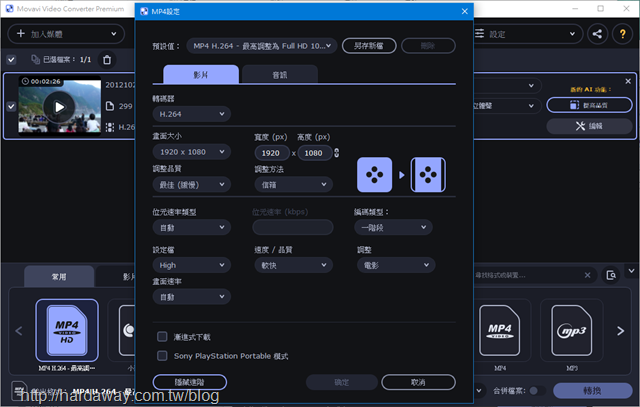The image size is (640, 407).
Task: Open the H.264 codec dropdown
Action: [191, 114]
